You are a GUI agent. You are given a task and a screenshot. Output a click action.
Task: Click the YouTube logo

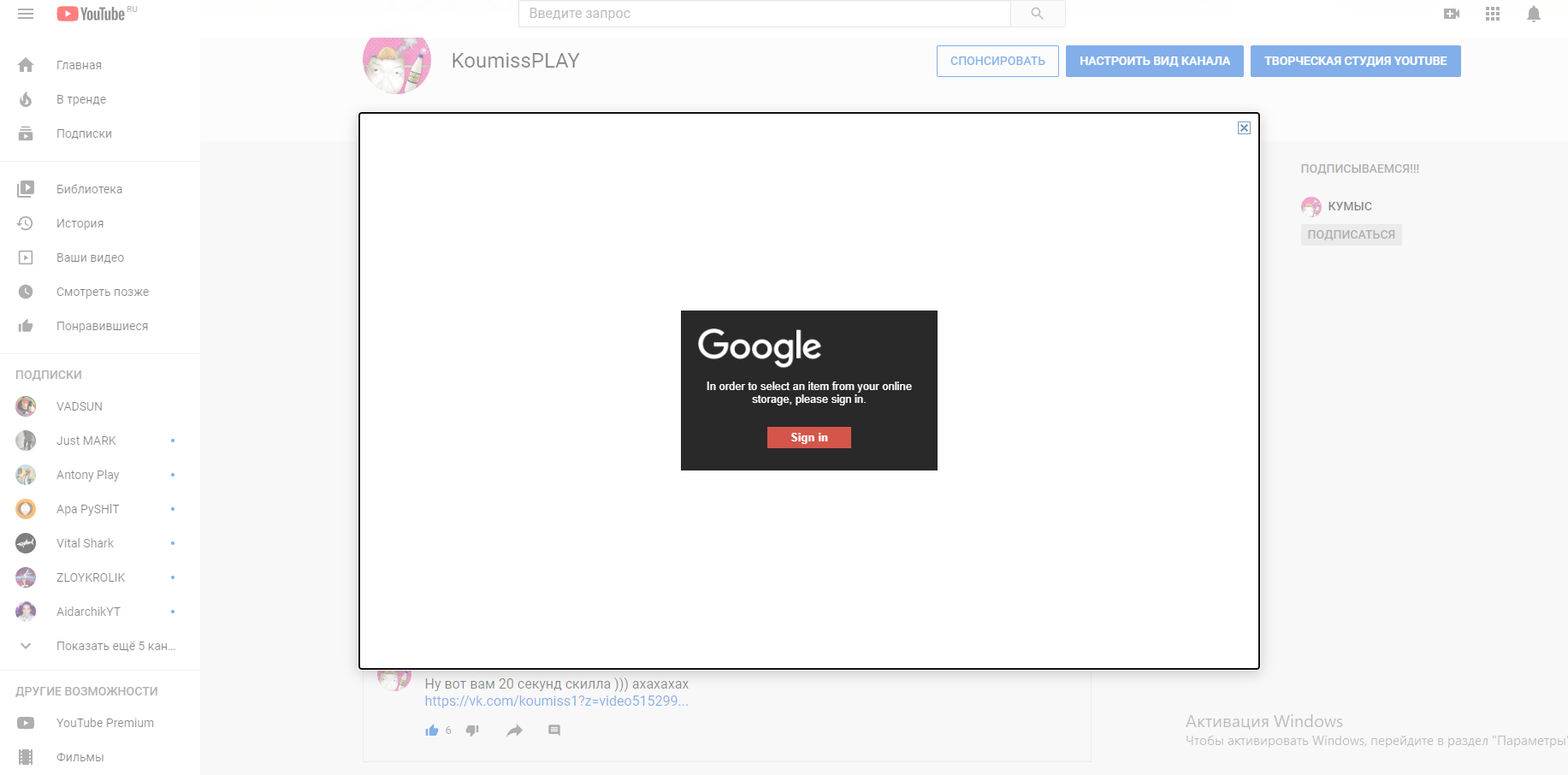click(x=92, y=14)
